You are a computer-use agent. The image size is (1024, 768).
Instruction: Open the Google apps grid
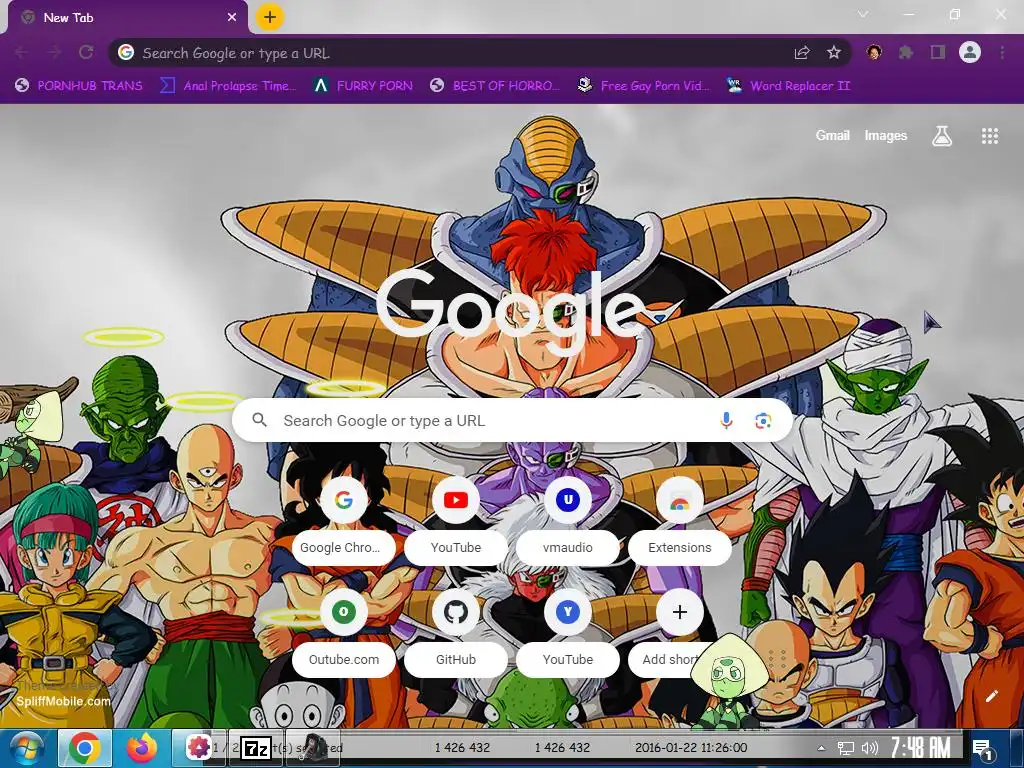(x=990, y=136)
